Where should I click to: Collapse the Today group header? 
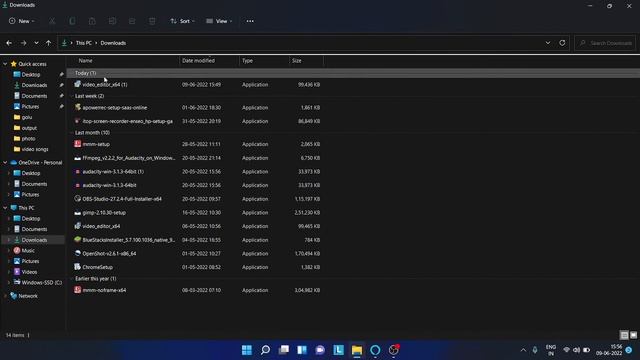(x=86, y=73)
